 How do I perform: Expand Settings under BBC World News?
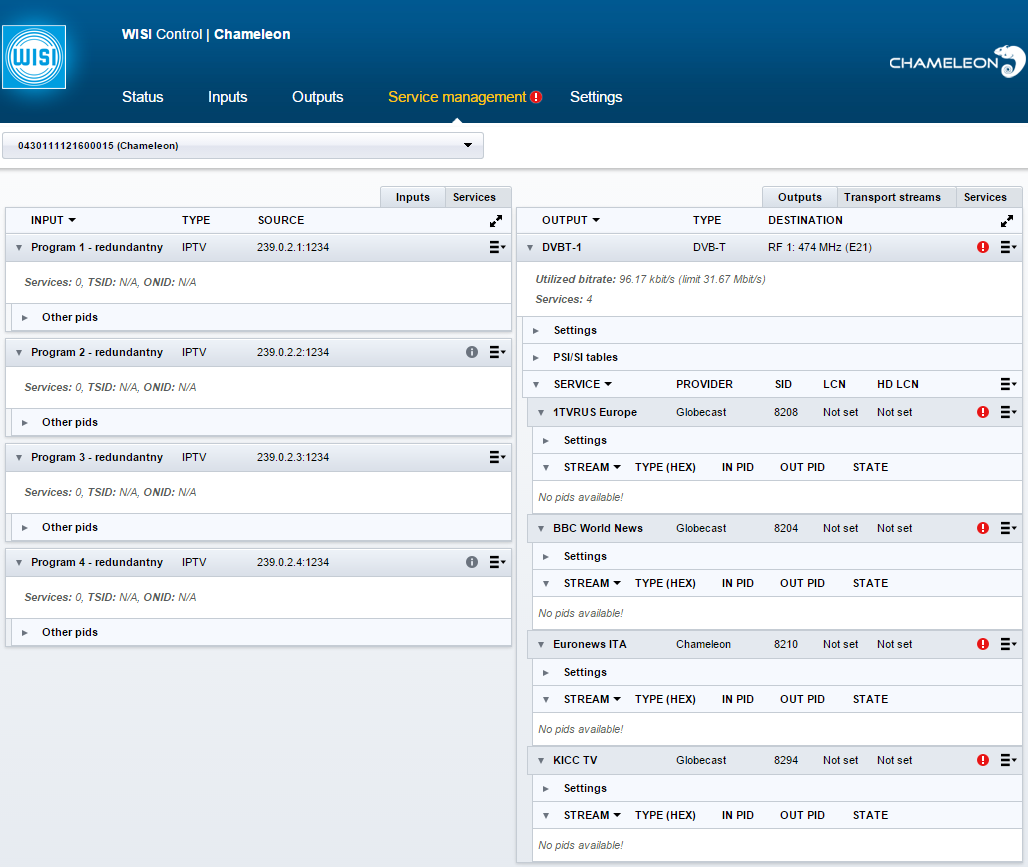545,557
